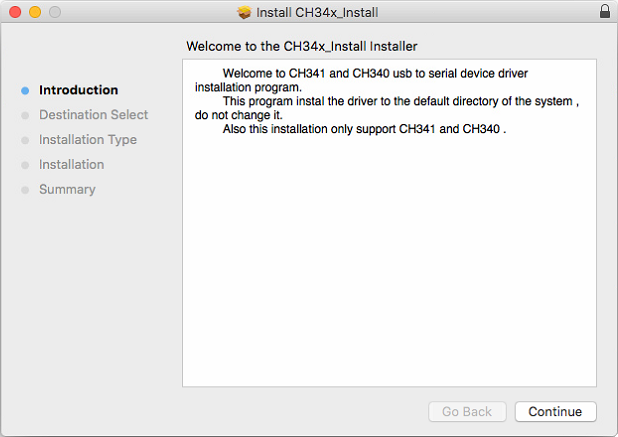Select the Summary step in sidebar
The image size is (618, 437).
pyautogui.click(x=67, y=190)
